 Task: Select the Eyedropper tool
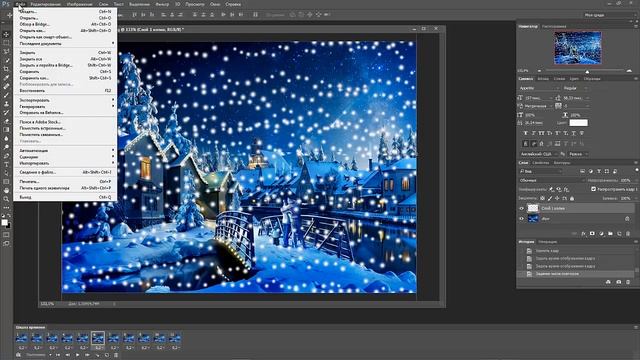[6, 78]
